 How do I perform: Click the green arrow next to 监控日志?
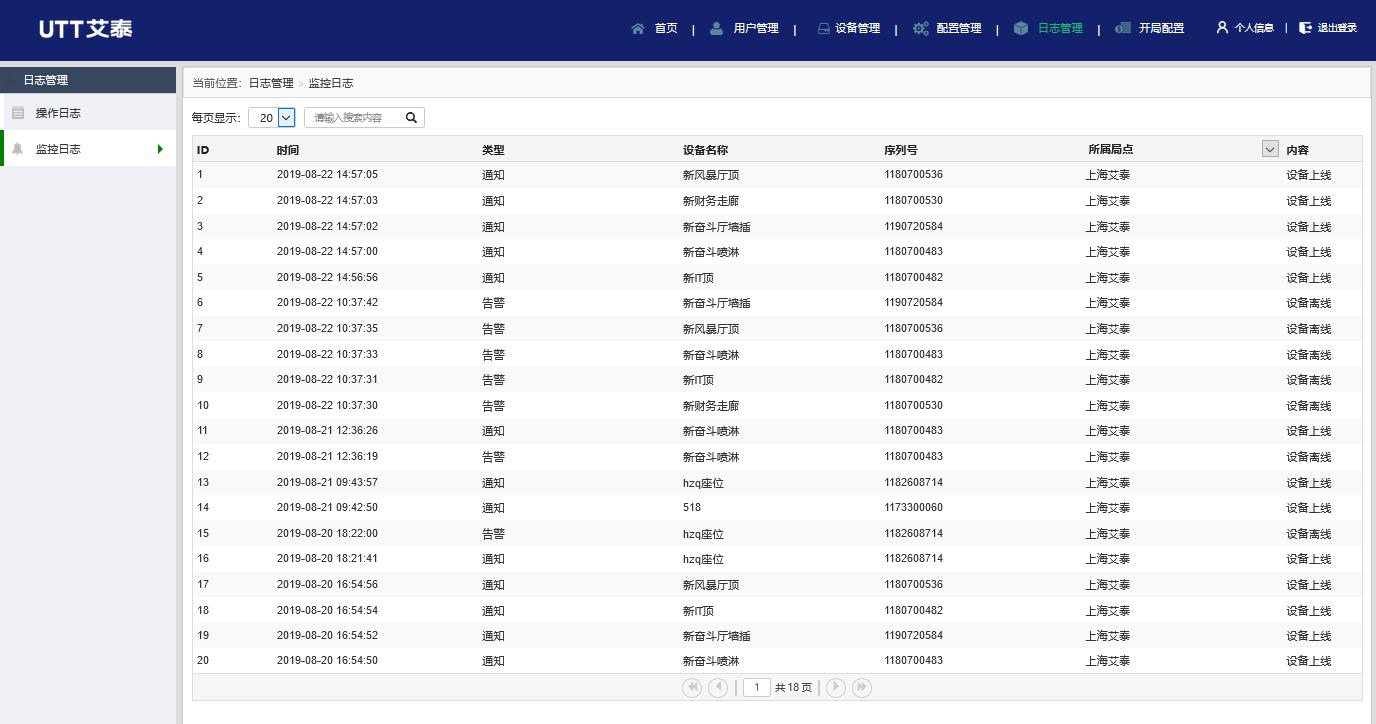point(160,148)
